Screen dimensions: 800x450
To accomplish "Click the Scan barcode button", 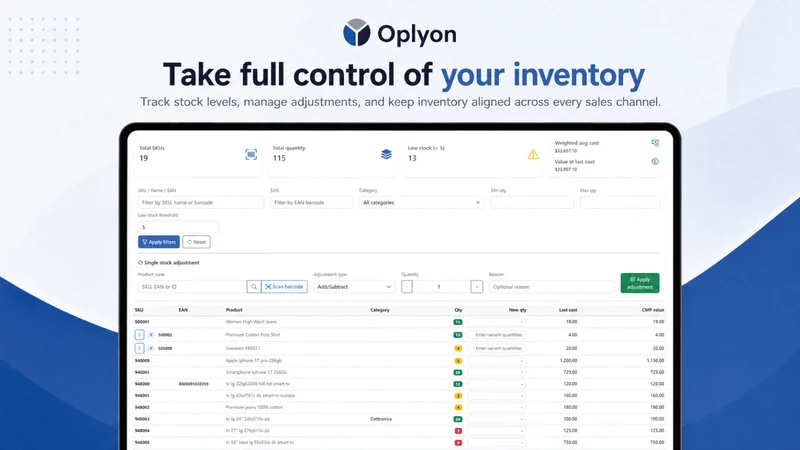I will coord(284,287).
